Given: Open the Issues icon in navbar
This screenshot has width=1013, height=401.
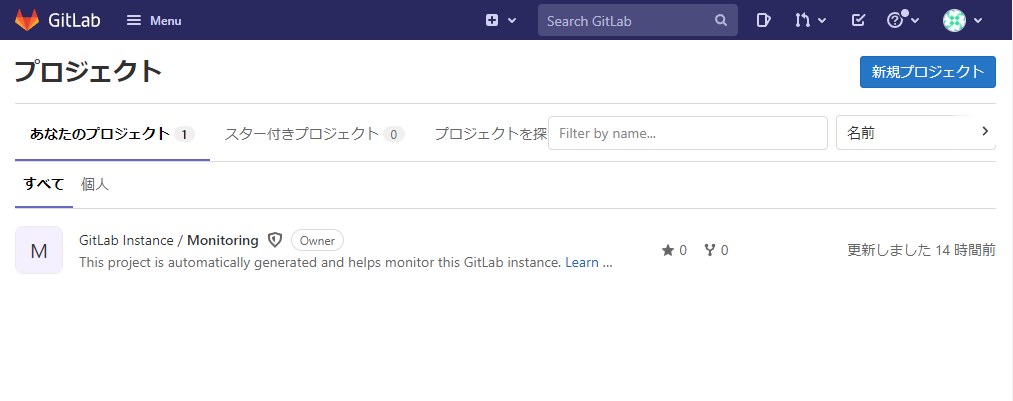Looking at the screenshot, I should (764, 21).
